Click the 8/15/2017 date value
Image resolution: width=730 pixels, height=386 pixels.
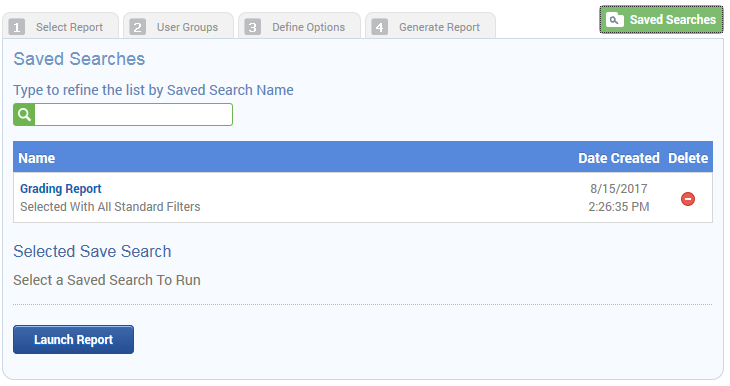pos(619,189)
